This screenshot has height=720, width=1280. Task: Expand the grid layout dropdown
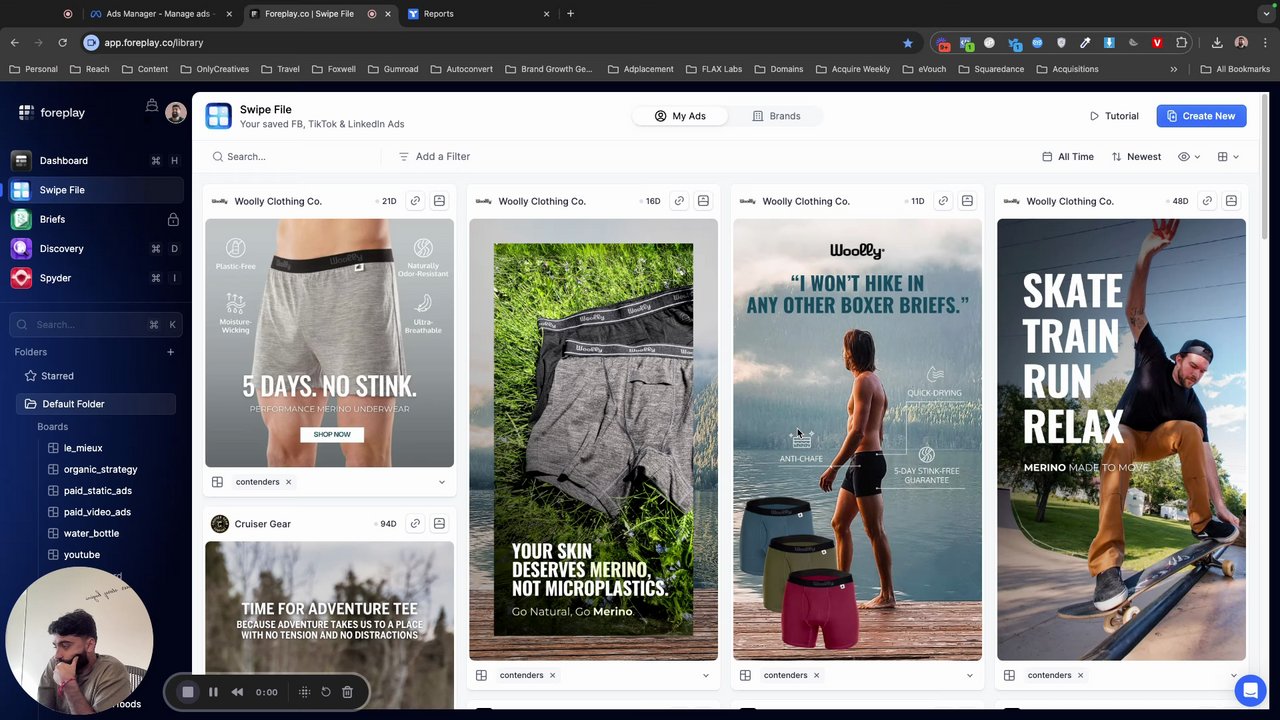coord(1227,157)
